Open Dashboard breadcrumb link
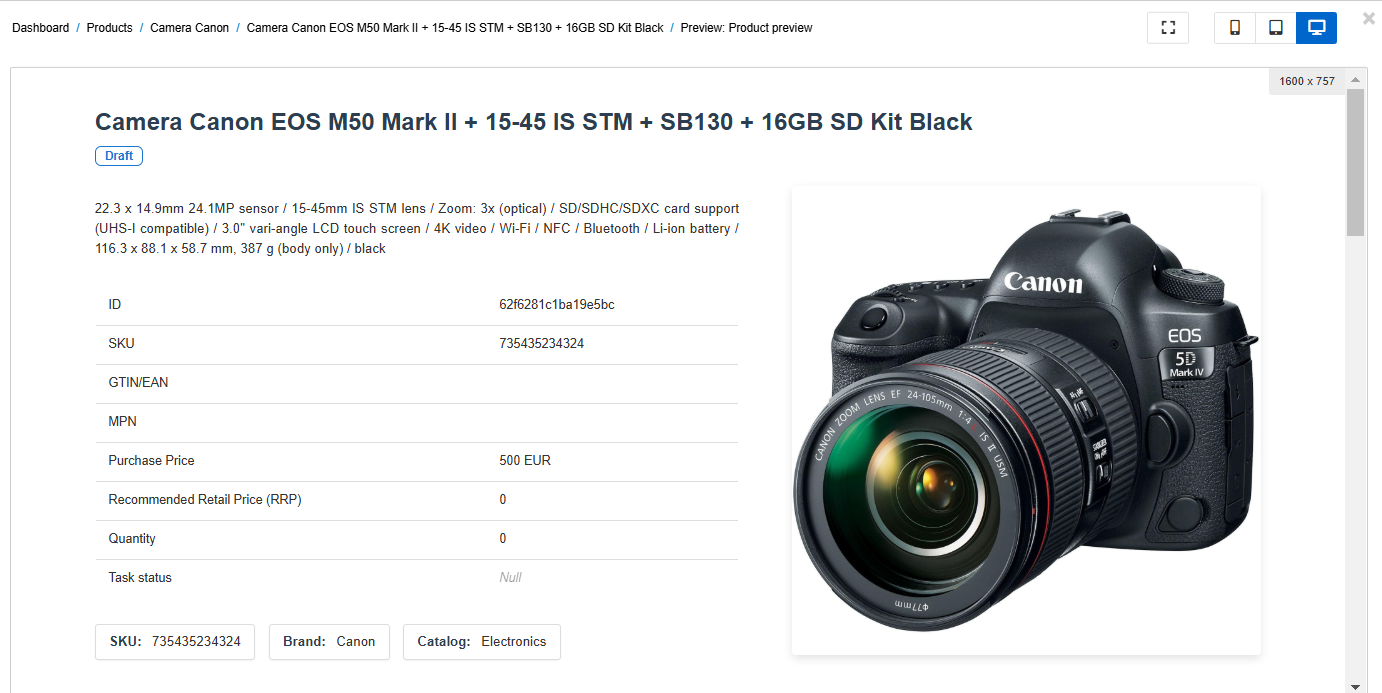The height and width of the screenshot is (693, 1382). coord(41,28)
